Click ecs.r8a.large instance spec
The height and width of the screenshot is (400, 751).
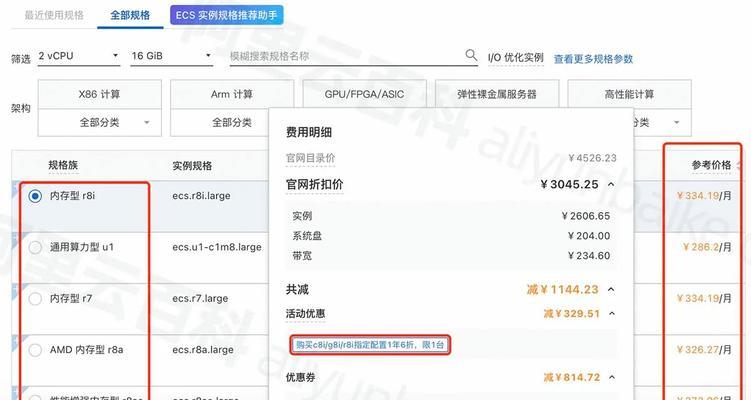[203, 350]
